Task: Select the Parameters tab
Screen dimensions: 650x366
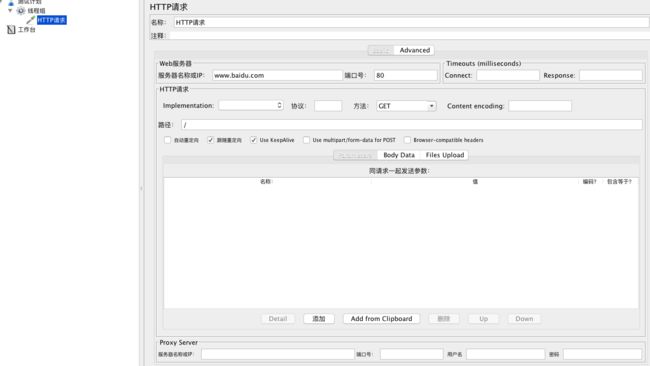Action: 355,155
